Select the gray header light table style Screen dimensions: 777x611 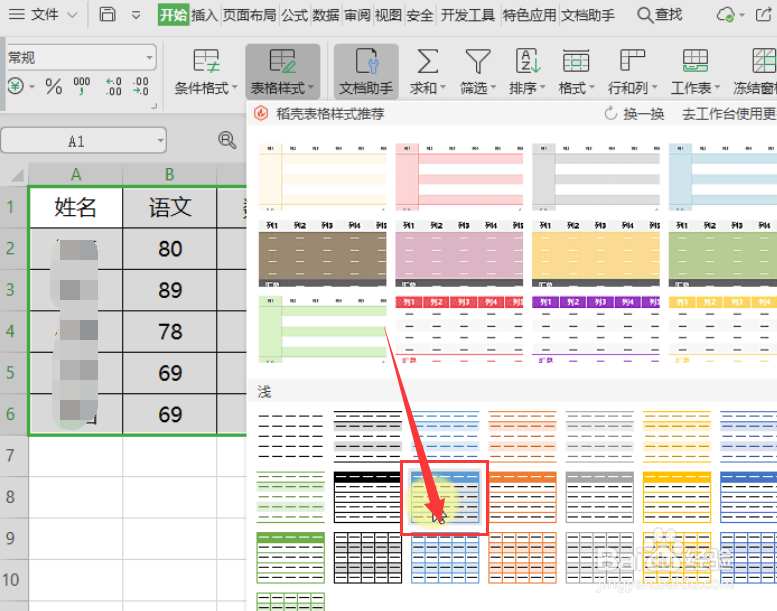click(x=600, y=498)
